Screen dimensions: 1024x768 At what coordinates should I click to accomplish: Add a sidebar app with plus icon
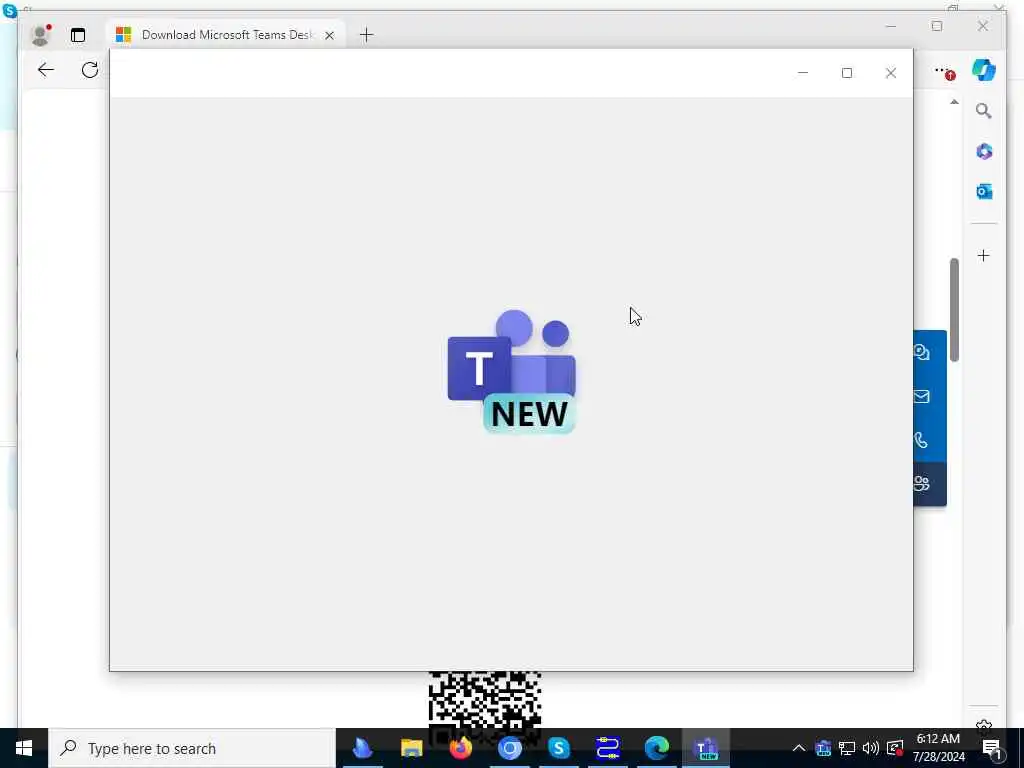click(984, 255)
